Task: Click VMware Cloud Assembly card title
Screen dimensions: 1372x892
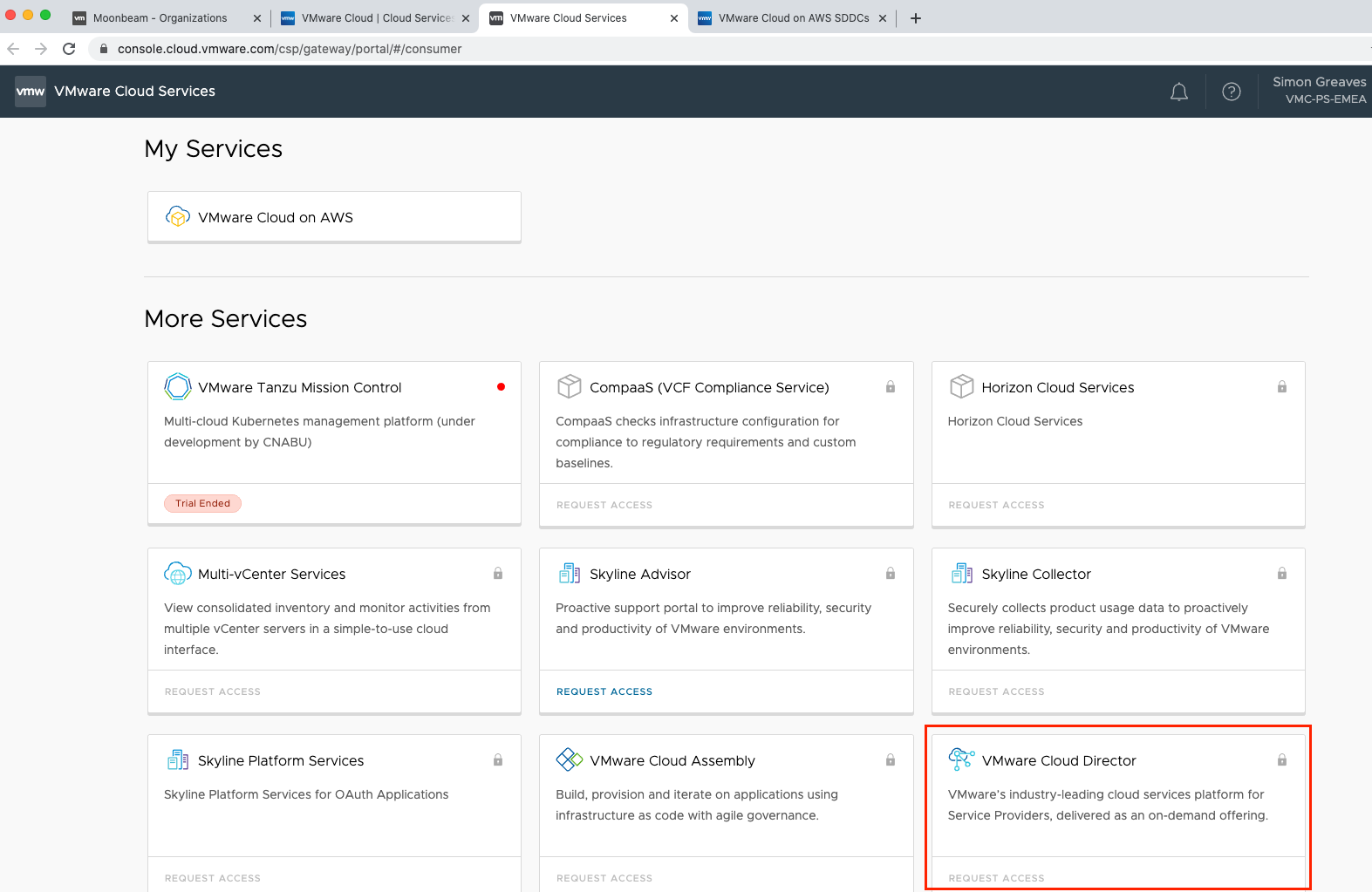Action: point(672,760)
